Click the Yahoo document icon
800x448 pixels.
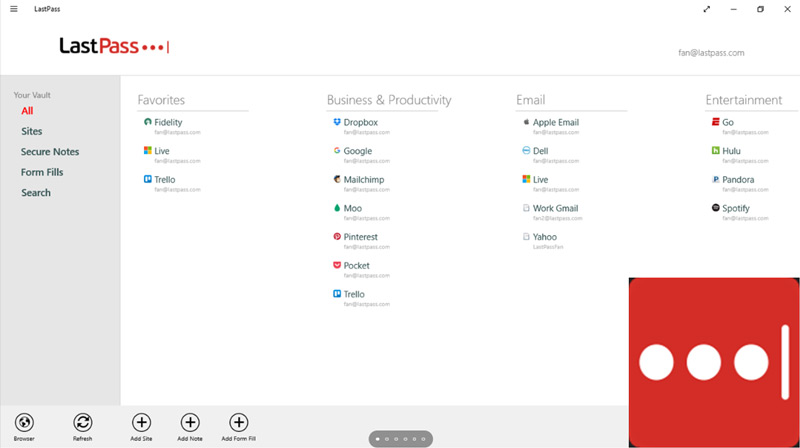(526, 236)
